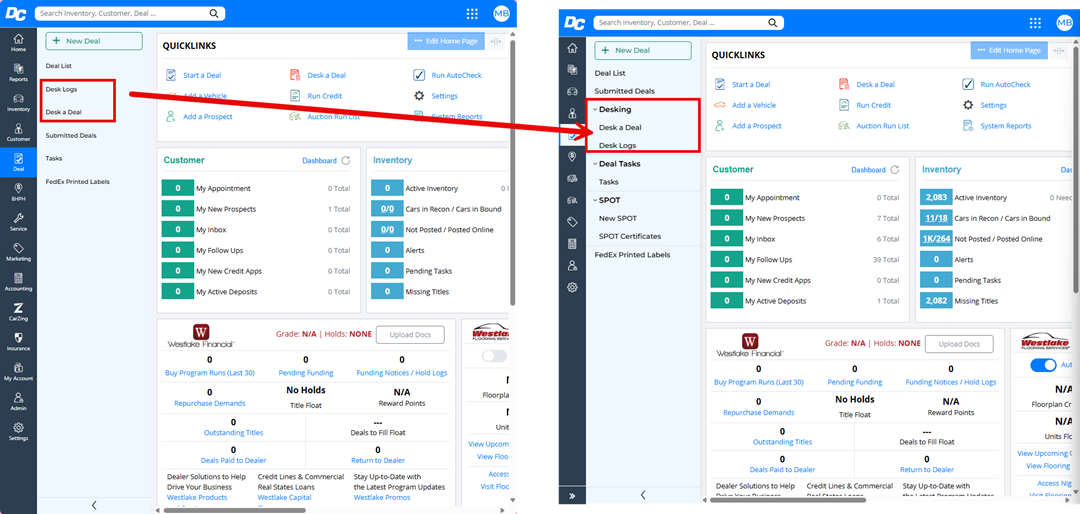Click the 39 Total My Follow Ups value

[885, 260]
